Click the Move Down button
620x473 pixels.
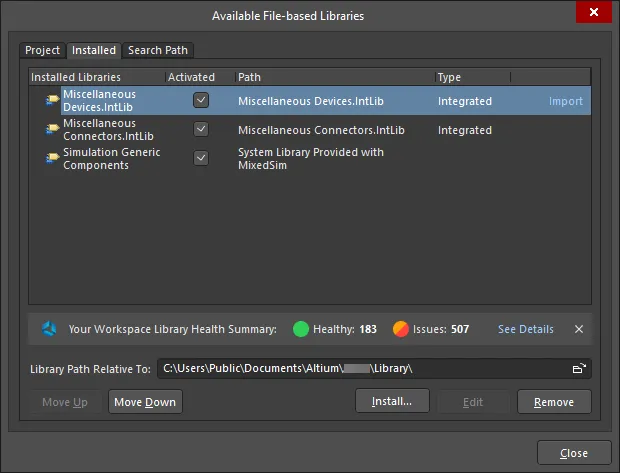coord(145,402)
